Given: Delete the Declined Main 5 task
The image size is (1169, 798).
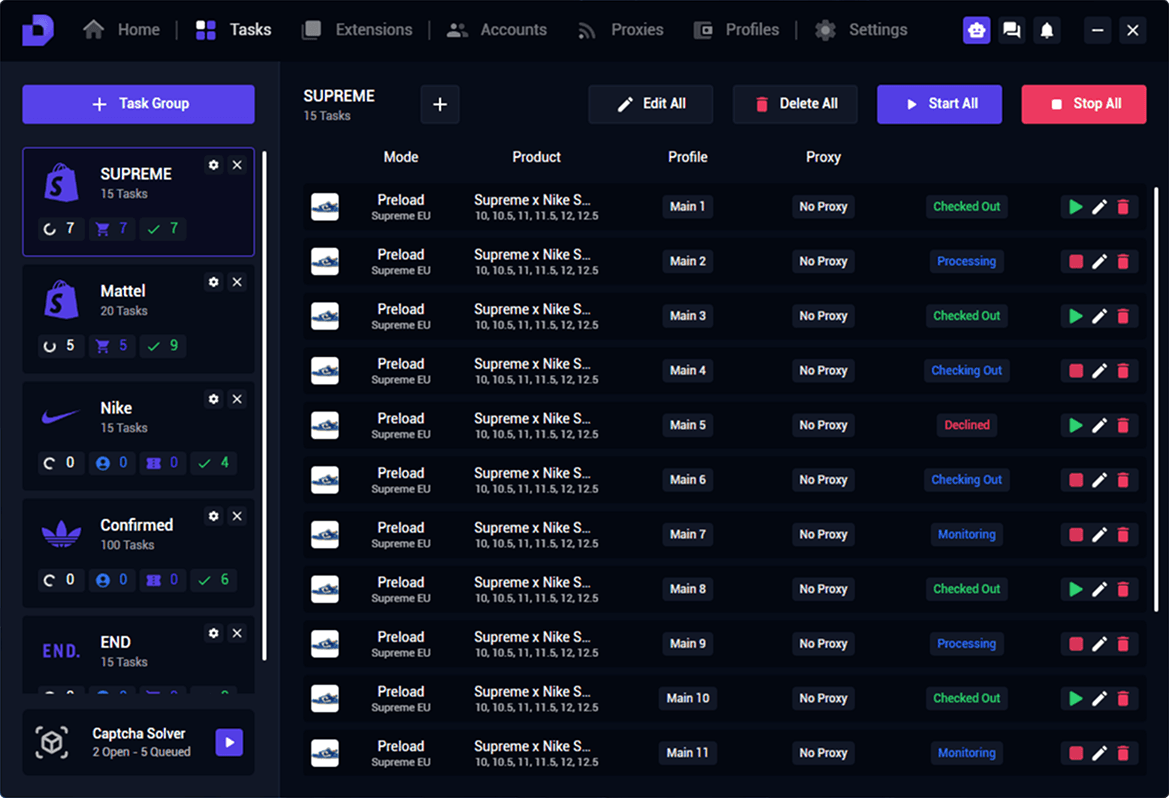Looking at the screenshot, I should click(x=1123, y=425).
